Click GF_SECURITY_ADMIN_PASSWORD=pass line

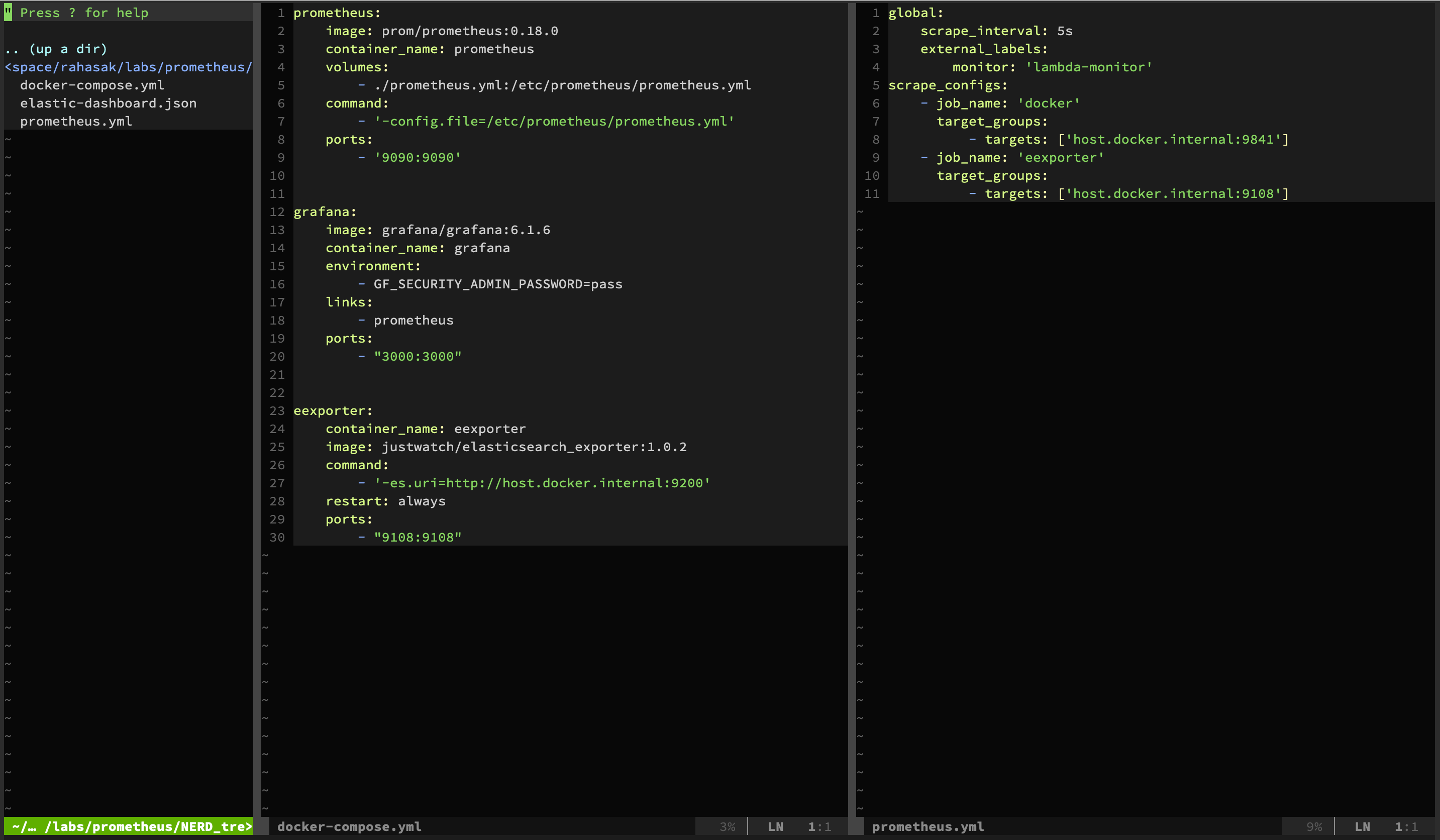[x=498, y=284]
